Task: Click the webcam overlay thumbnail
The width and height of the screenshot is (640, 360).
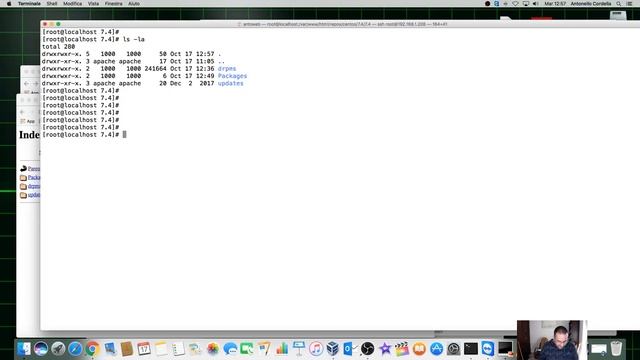Action: pyautogui.click(x=551, y=340)
